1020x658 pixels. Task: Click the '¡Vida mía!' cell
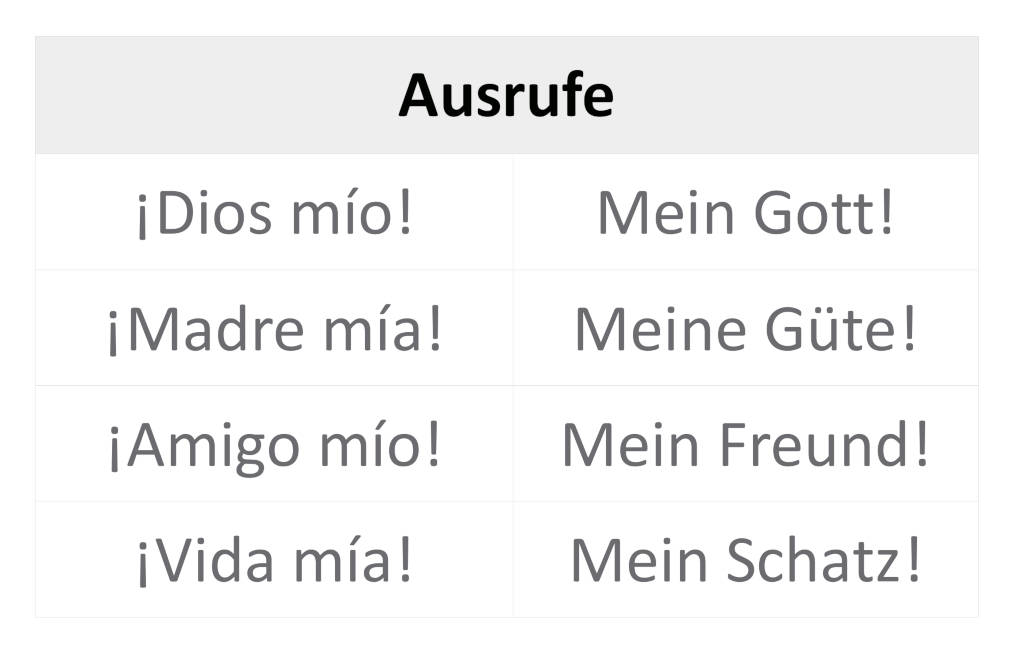(274, 561)
